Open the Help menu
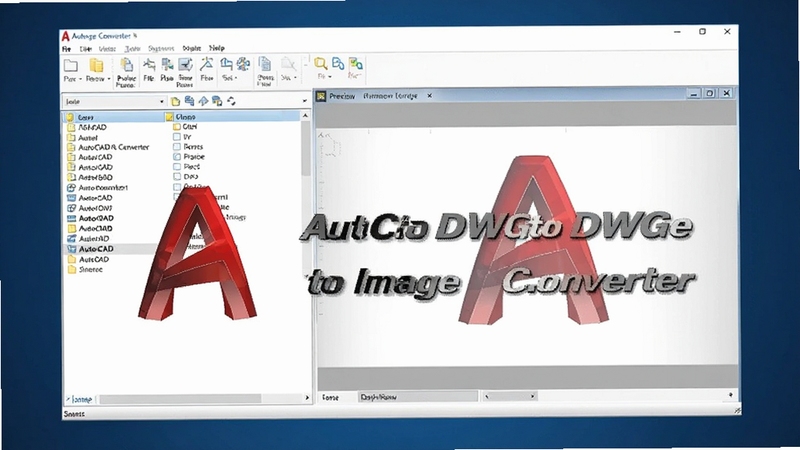 tap(216, 48)
